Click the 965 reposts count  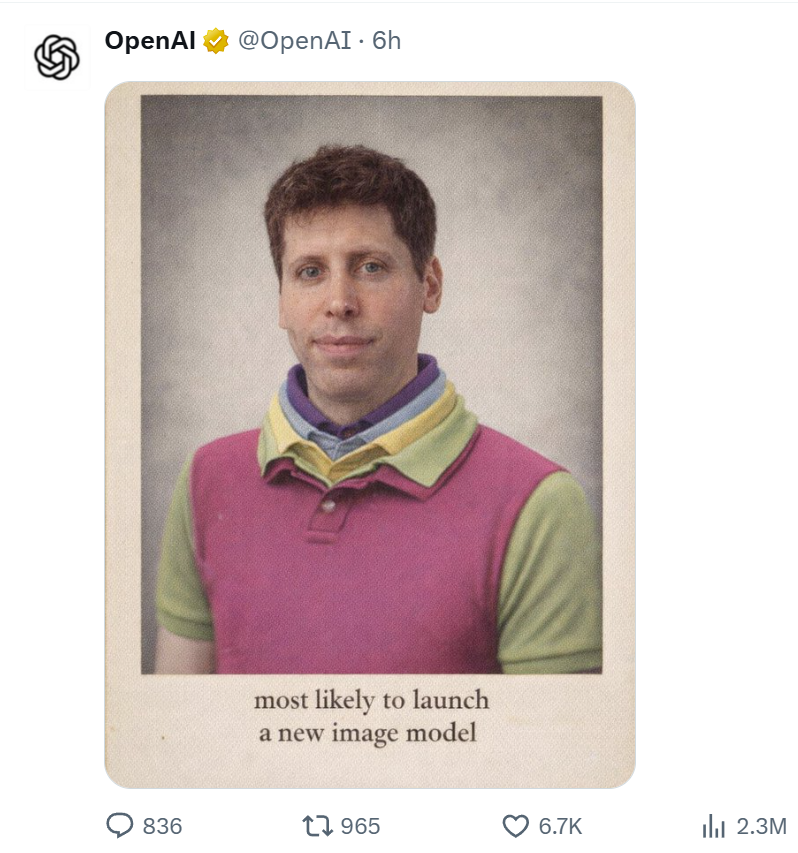[x=360, y=826]
